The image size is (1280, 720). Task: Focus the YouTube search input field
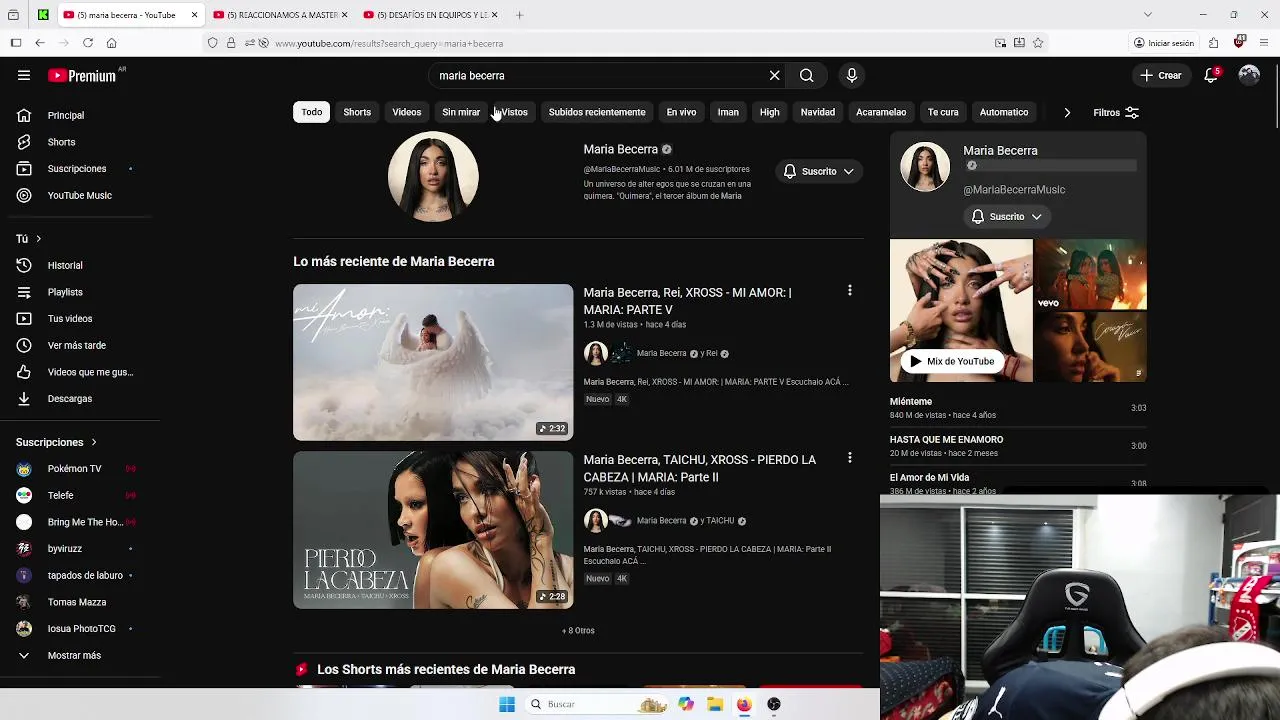coord(598,75)
